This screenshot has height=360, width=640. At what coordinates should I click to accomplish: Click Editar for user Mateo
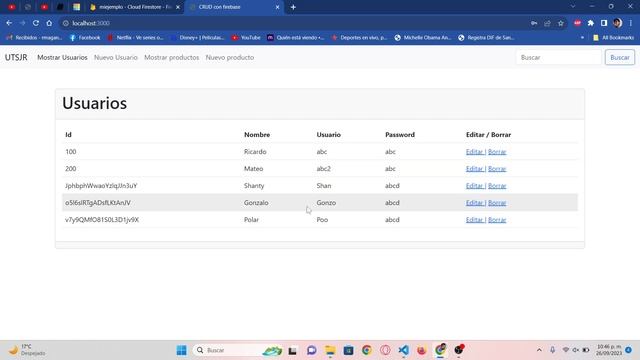[x=475, y=169]
